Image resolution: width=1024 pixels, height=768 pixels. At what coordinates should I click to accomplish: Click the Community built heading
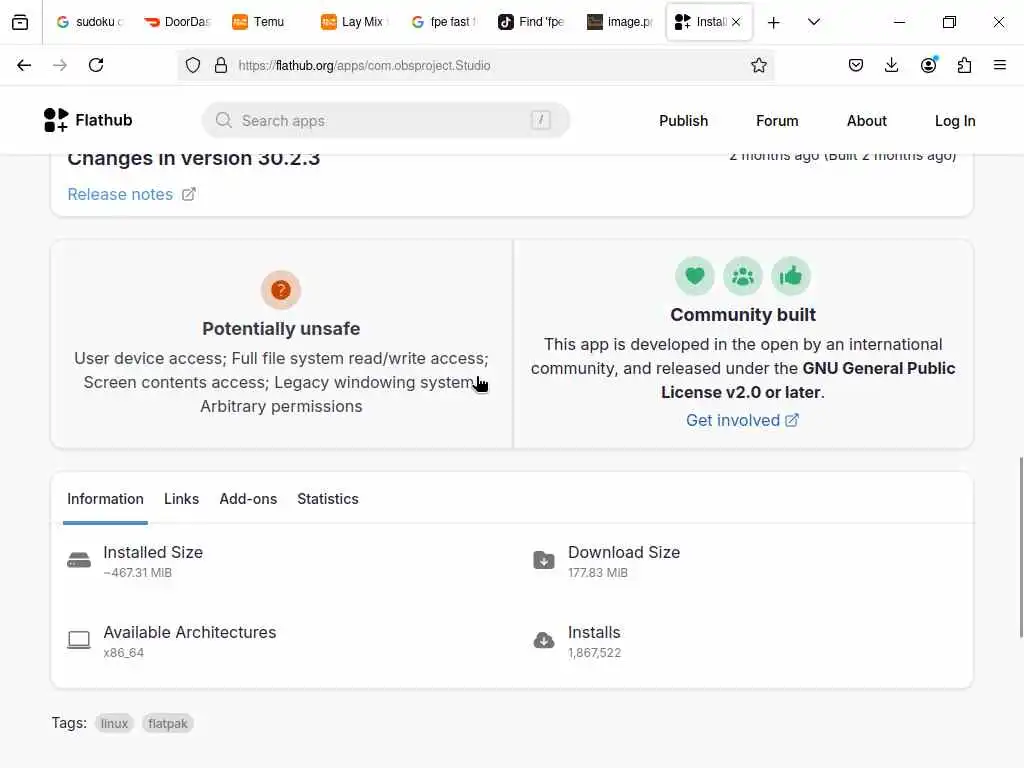point(743,315)
